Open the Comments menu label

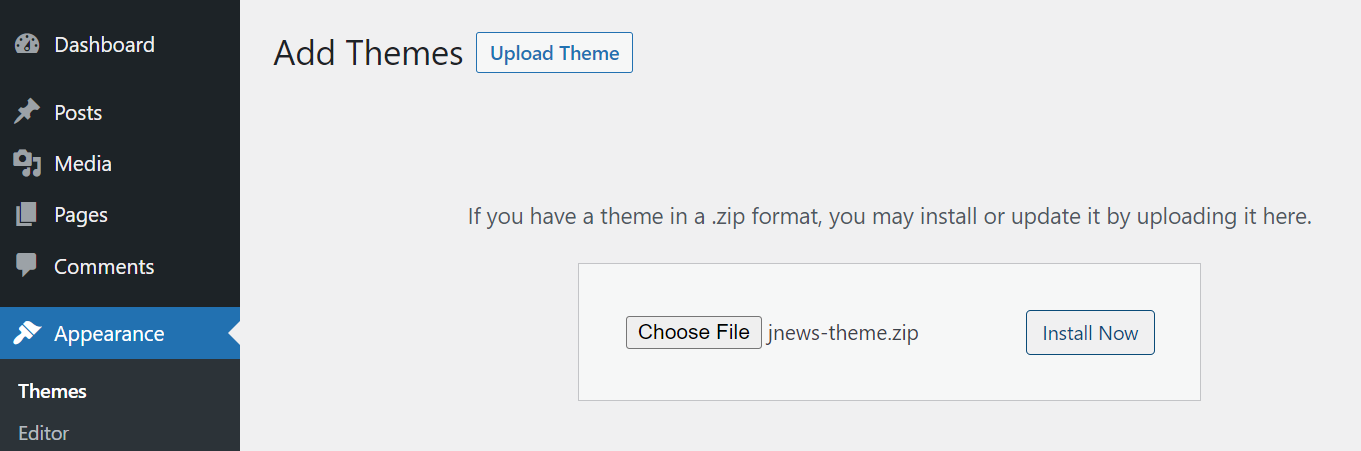click(x=104, y=267)
